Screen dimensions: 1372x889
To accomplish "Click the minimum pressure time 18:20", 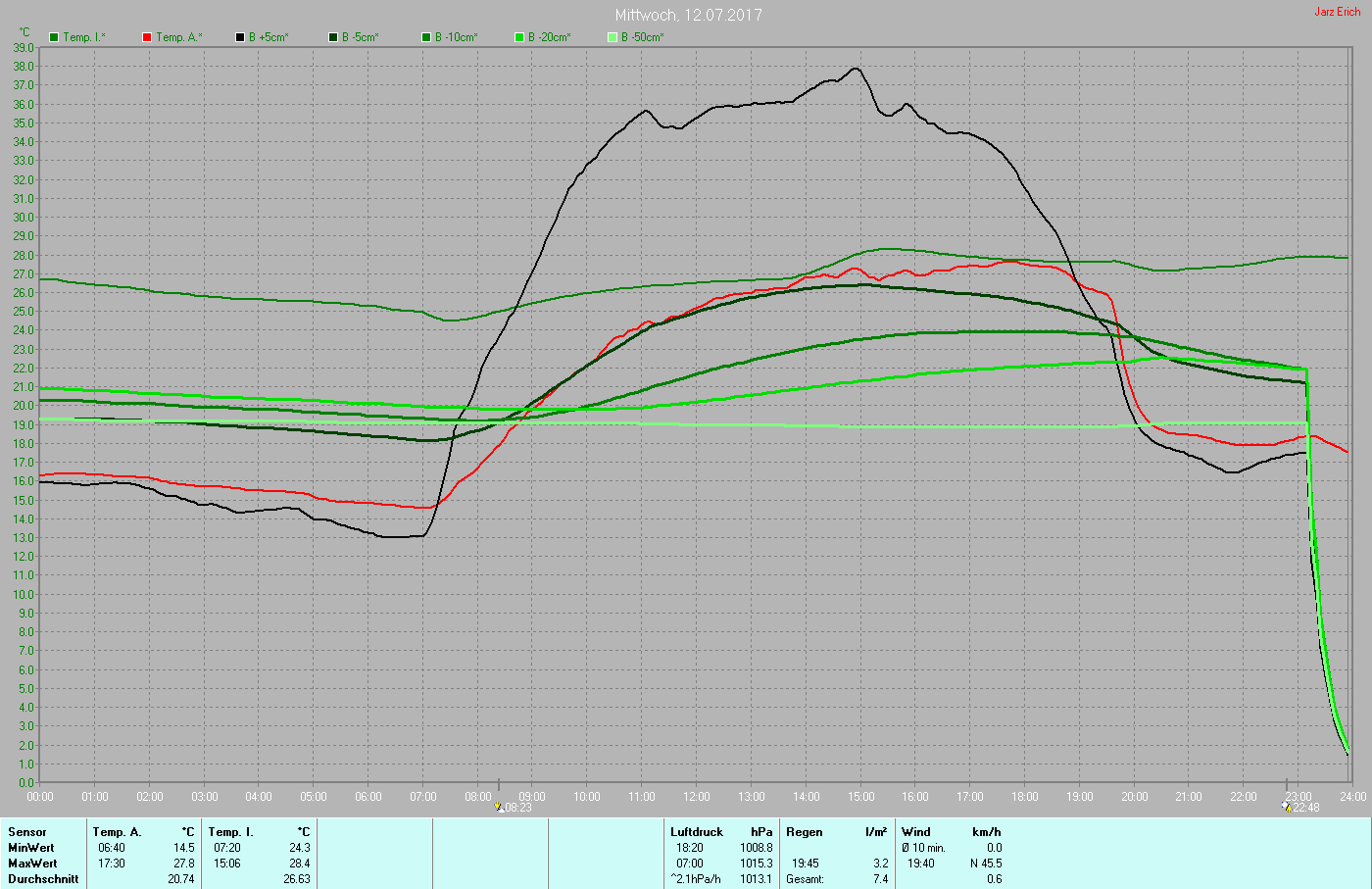I will [x=690, y=848].
